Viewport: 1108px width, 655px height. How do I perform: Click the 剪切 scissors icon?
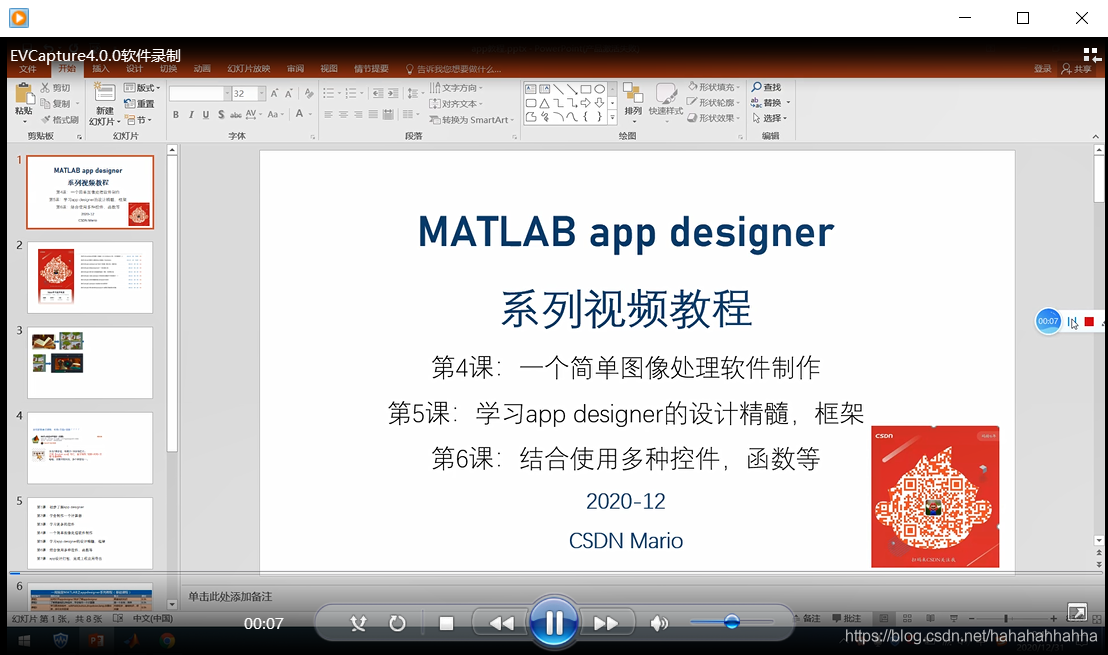pos(45,88)
